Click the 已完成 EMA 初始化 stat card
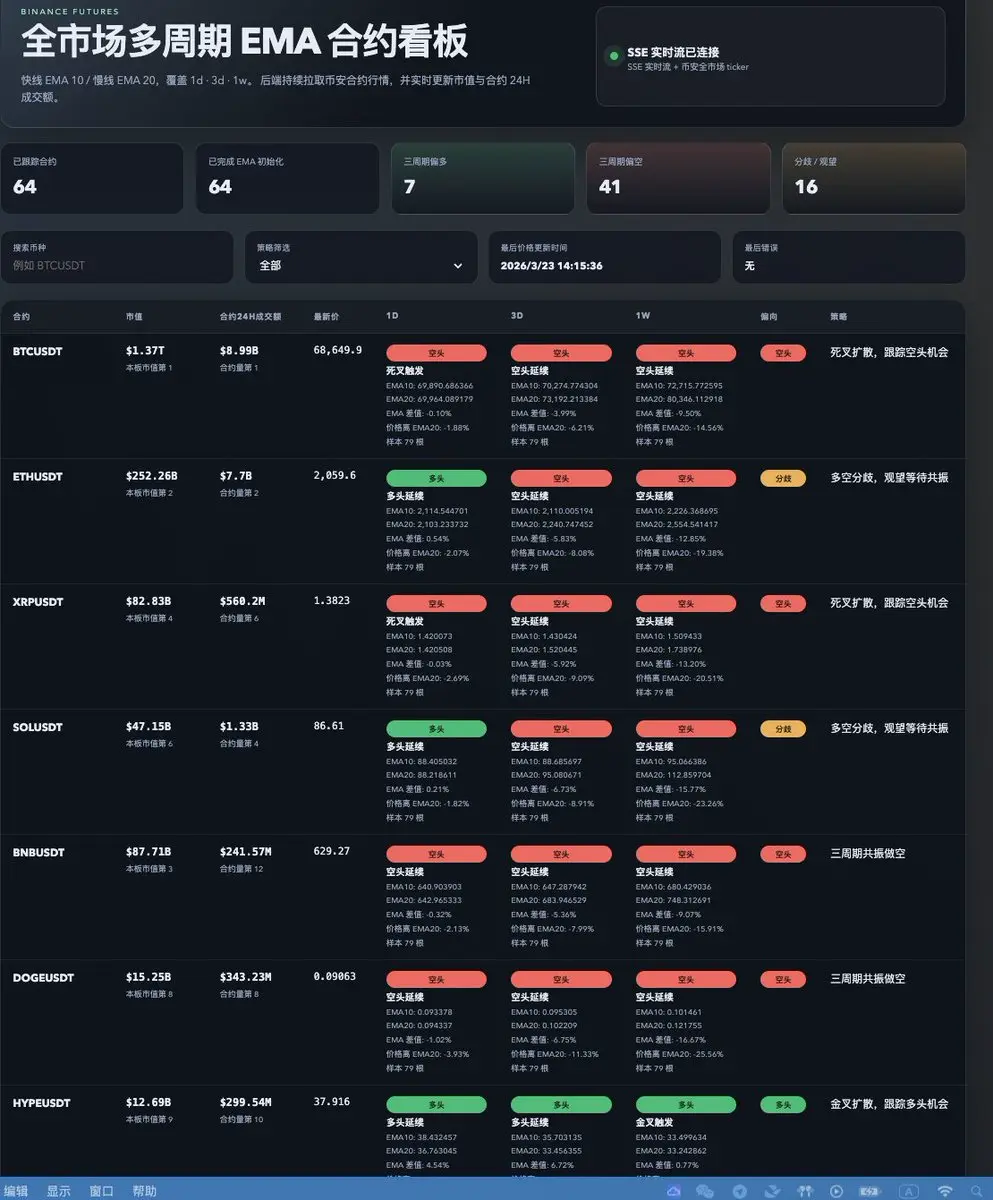The height and width of the screenshot is (1200, 993). click(287, 178)
